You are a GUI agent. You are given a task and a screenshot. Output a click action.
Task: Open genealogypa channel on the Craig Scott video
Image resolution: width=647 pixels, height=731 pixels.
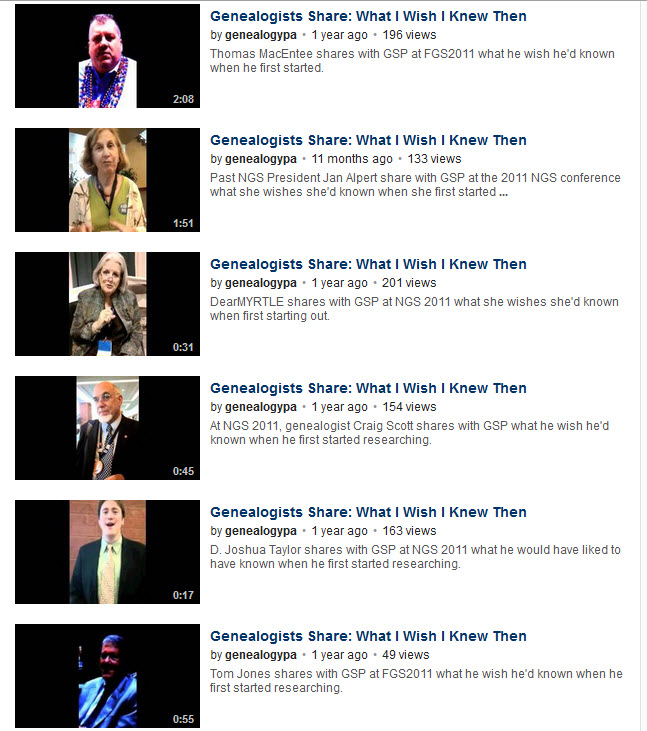pos(261,407)
